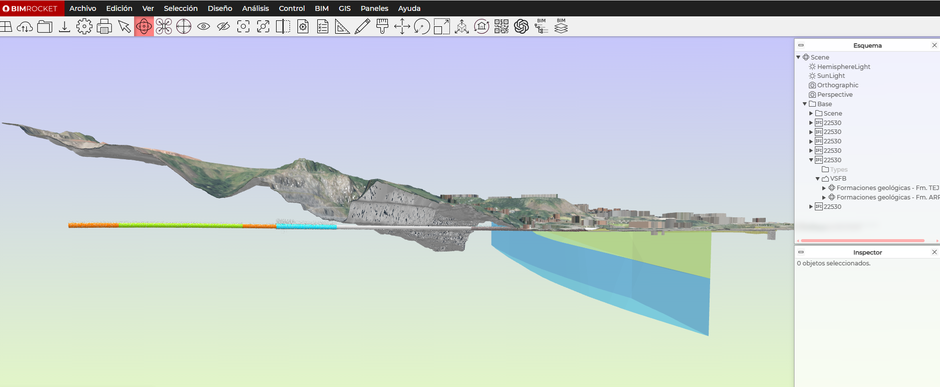Click the BIM tree structure icon
This screenshot has width=940, height=387.
[x=541, y=26]
